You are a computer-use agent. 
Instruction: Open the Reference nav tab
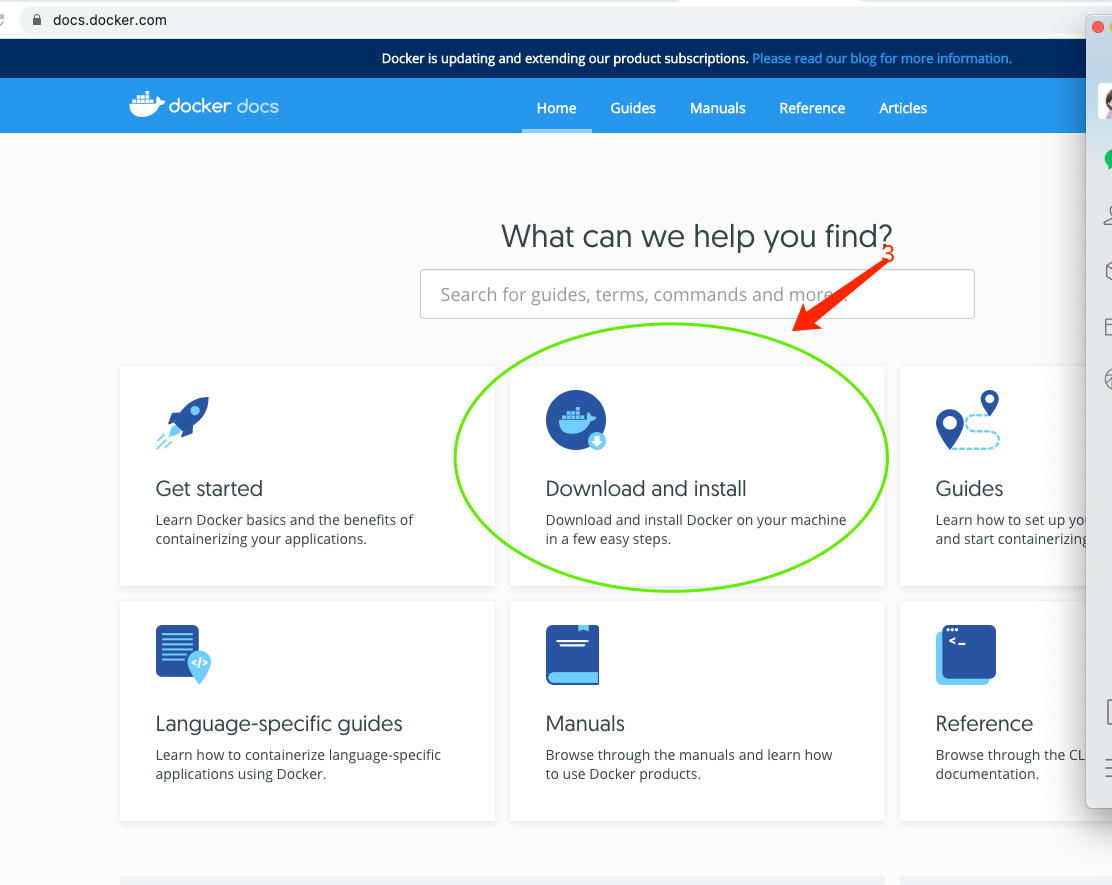click(812, 108)
